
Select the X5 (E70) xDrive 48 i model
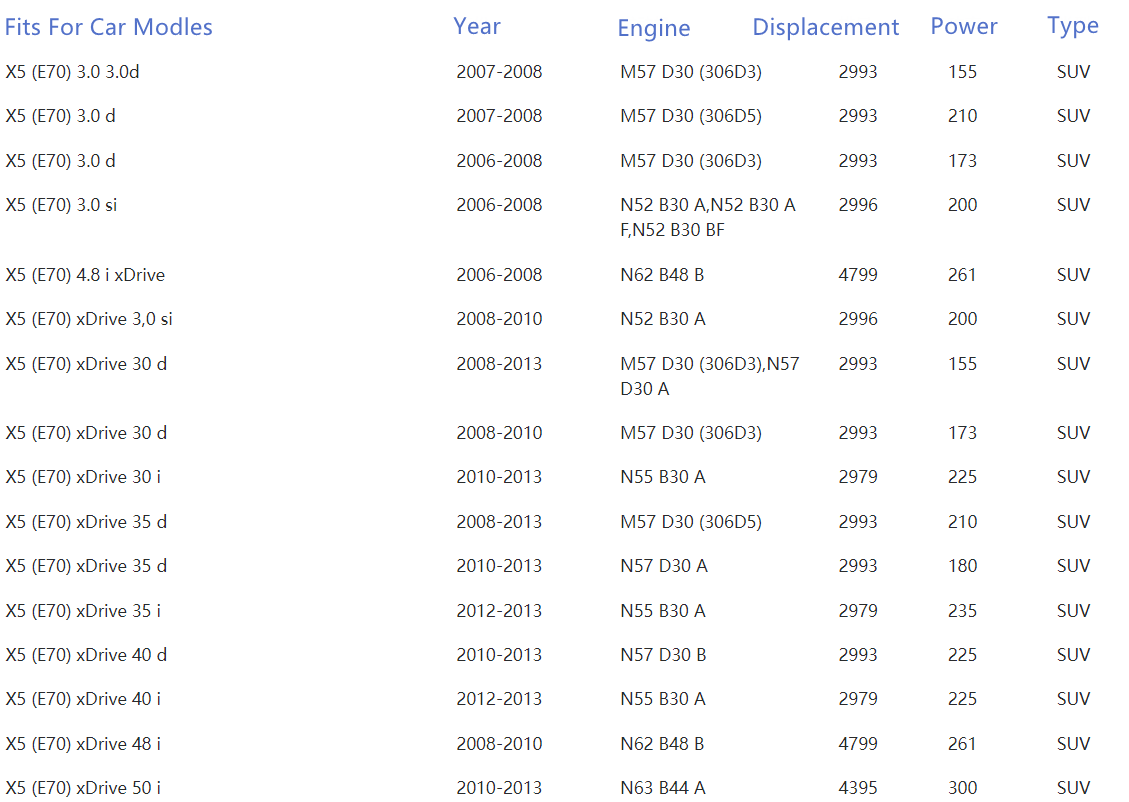83,744
